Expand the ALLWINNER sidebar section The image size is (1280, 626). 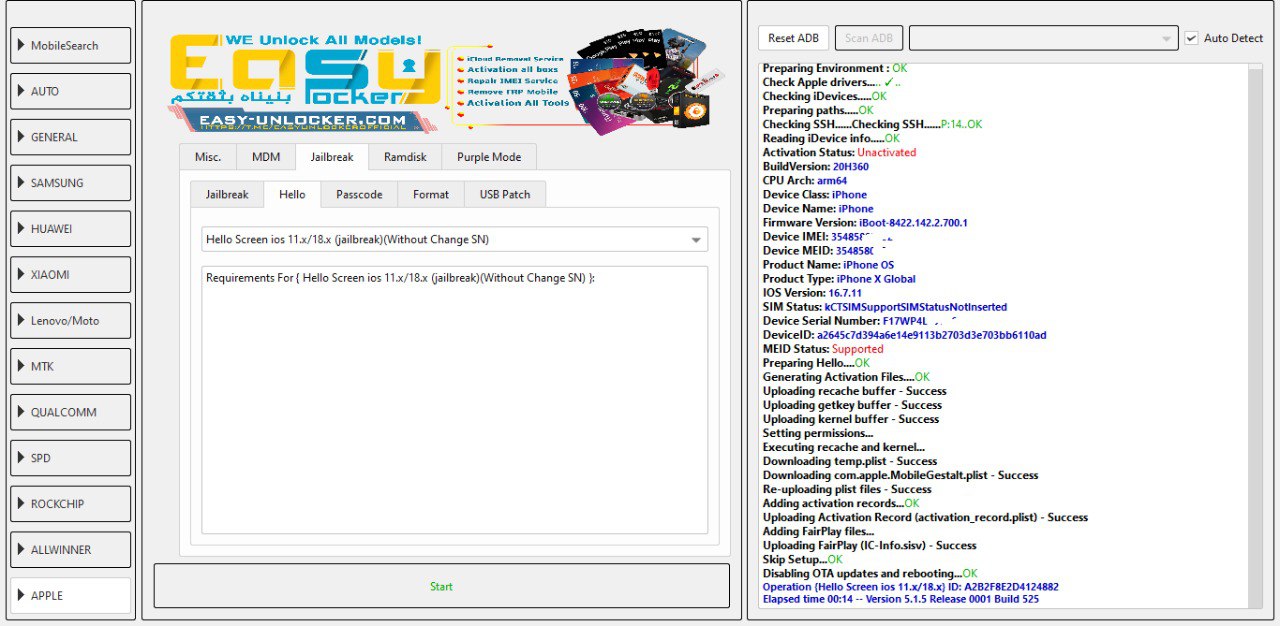pos(70,550)
